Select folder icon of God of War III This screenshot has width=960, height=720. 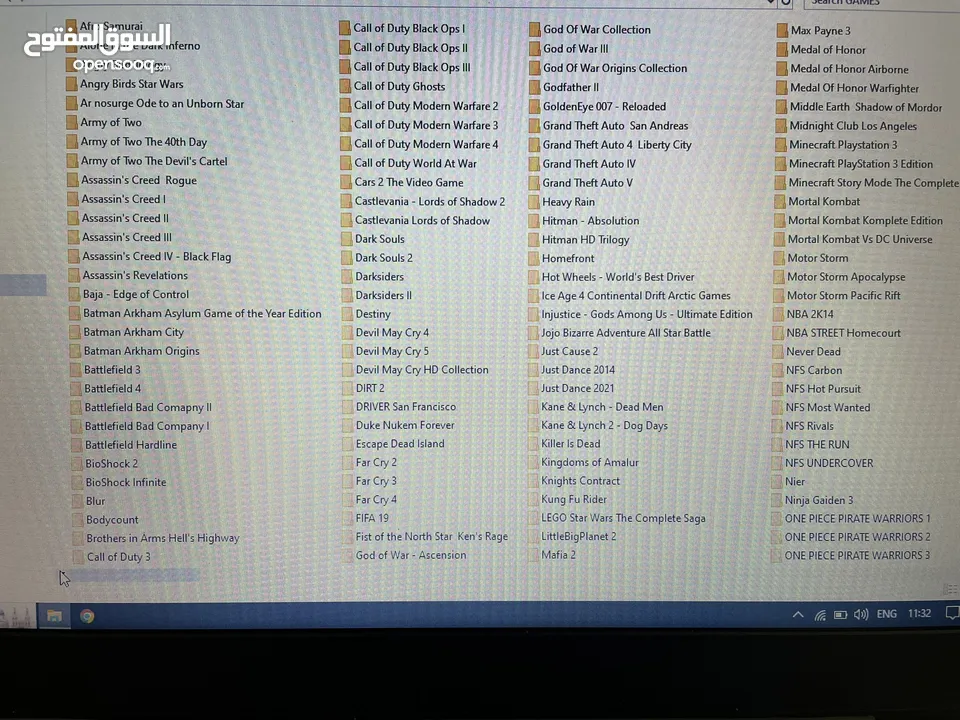[534, 49]
